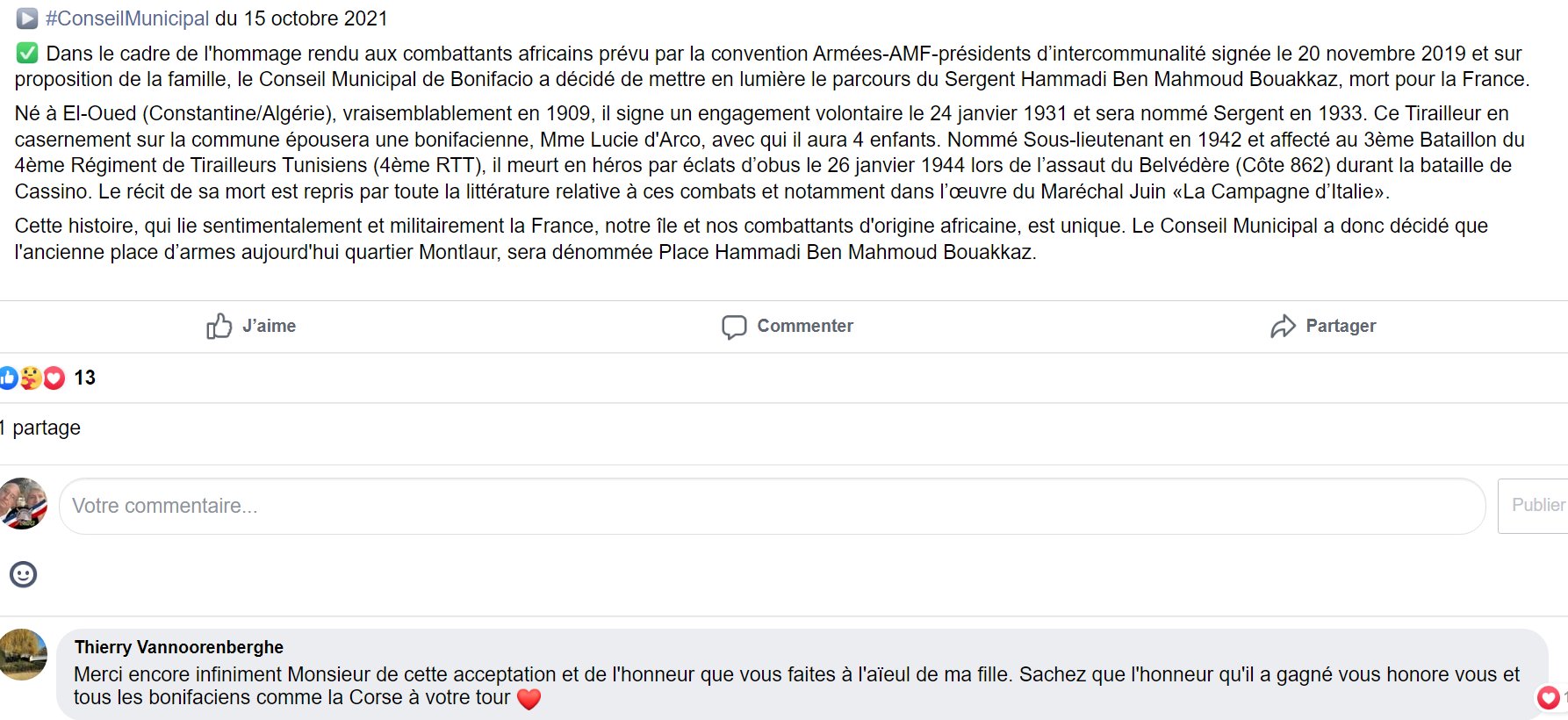The width and height of the screenshot is (1568, 720).
Task: Click the J'aime thumbs-up icon
Action: pyautogui.click(x=219, y=327)
